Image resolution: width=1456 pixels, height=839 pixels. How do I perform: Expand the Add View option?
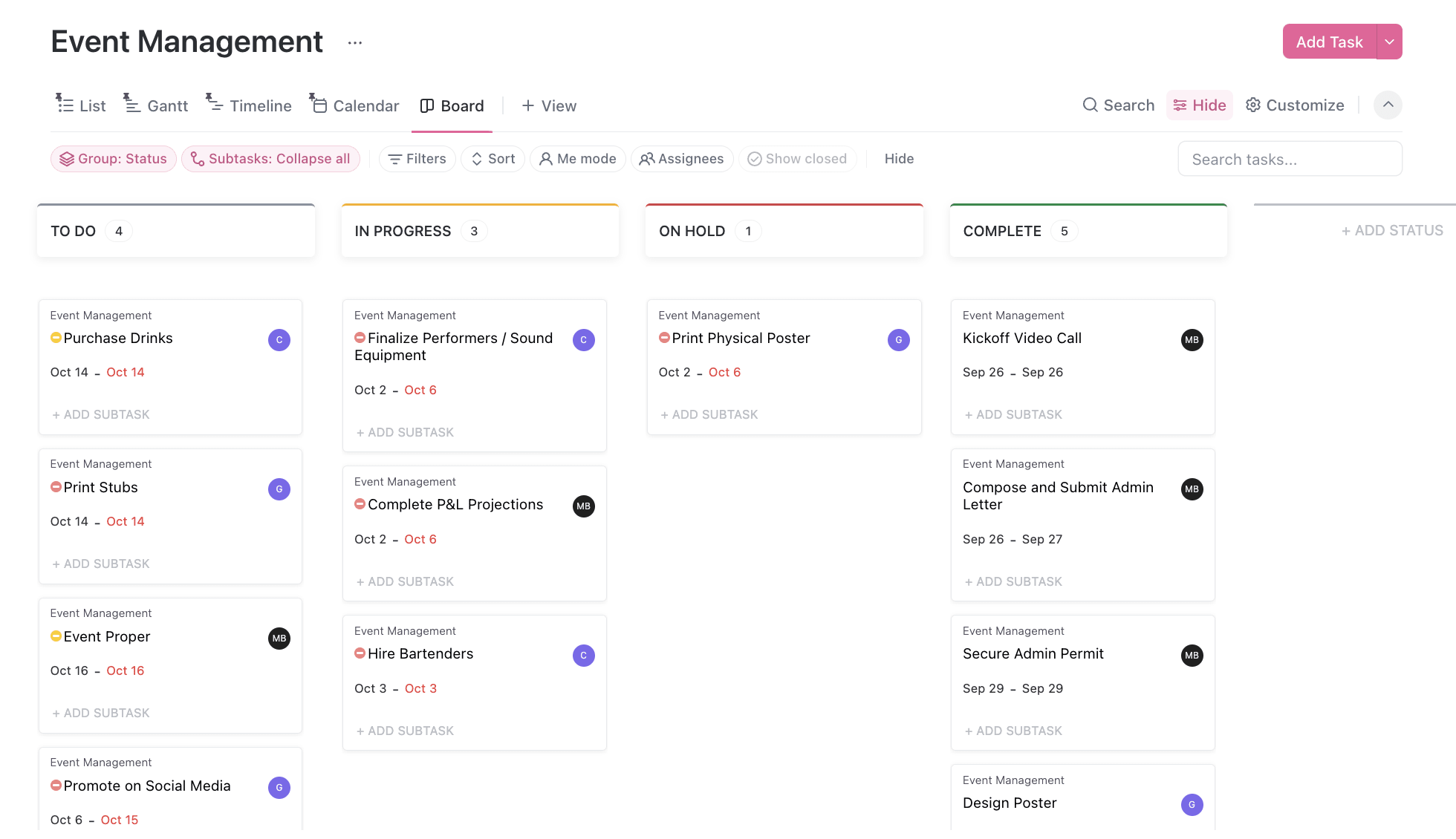pyautogui.click(x=548, y=105)
